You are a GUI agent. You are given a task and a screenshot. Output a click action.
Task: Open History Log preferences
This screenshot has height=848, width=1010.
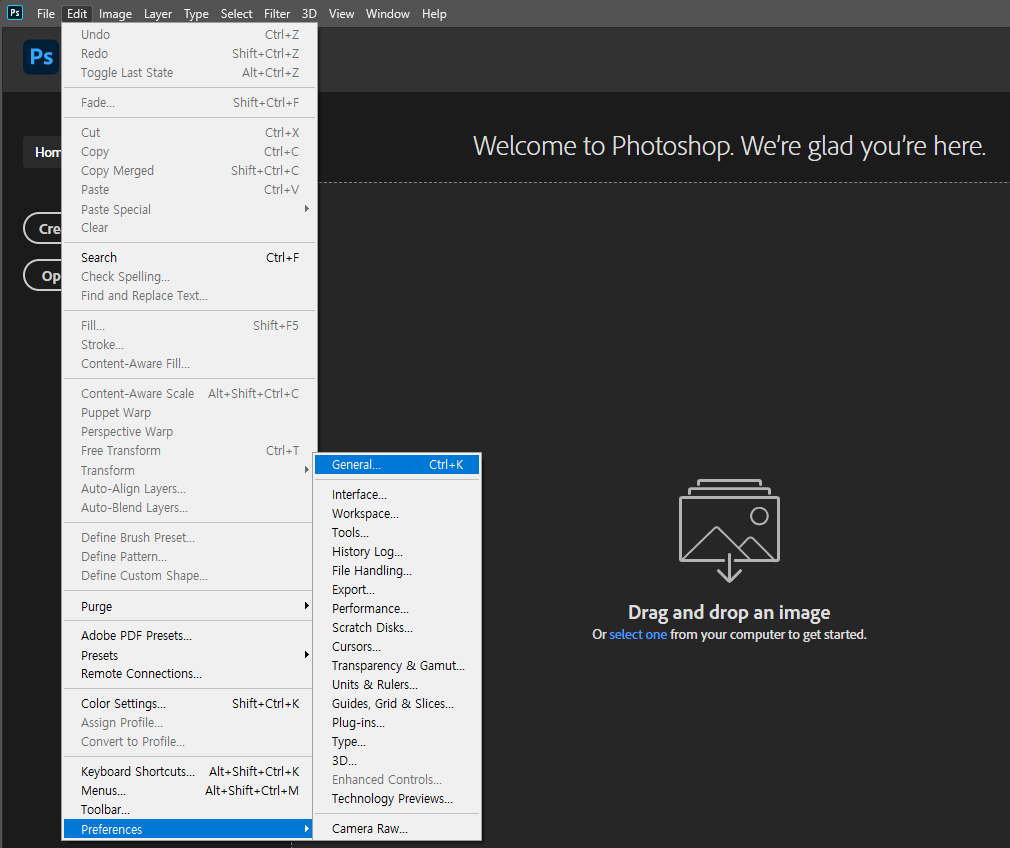397,552
